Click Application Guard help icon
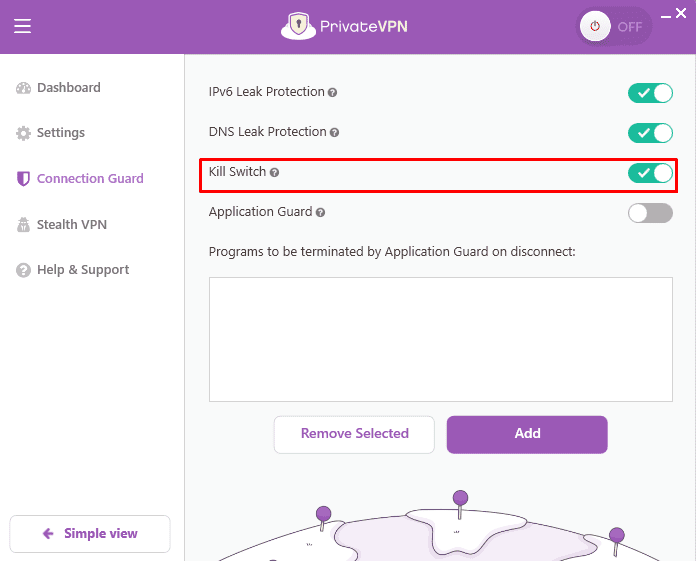The height and width of the screenshot is (561, 696). pyautogui.click(x=321, y=213)
